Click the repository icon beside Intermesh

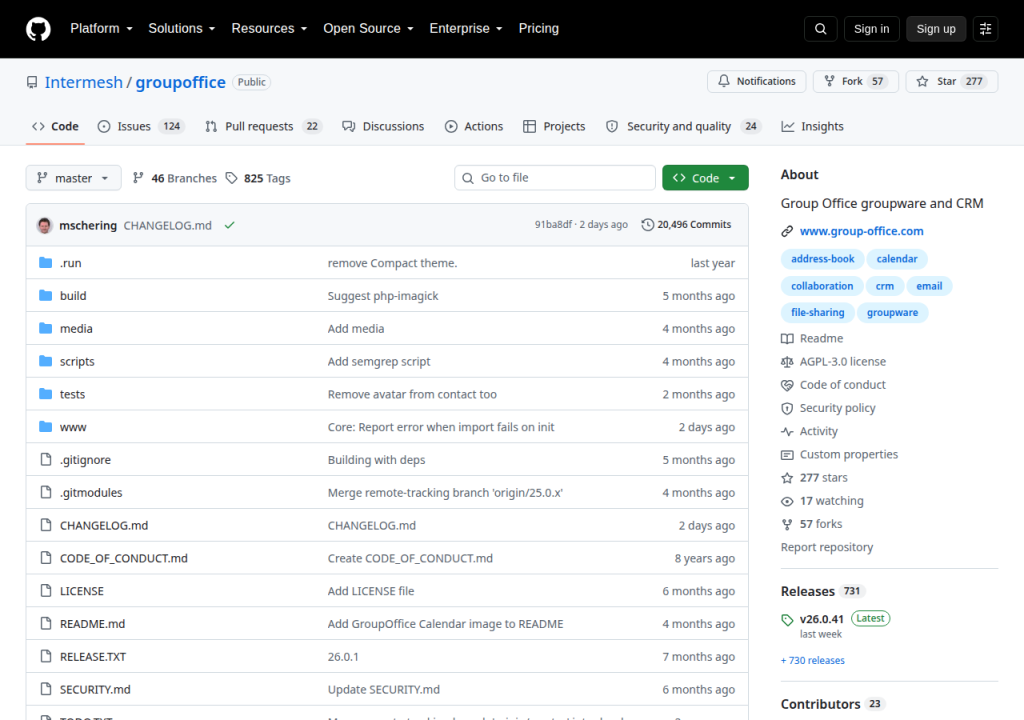pyautogui.click(x=32, y=82)
